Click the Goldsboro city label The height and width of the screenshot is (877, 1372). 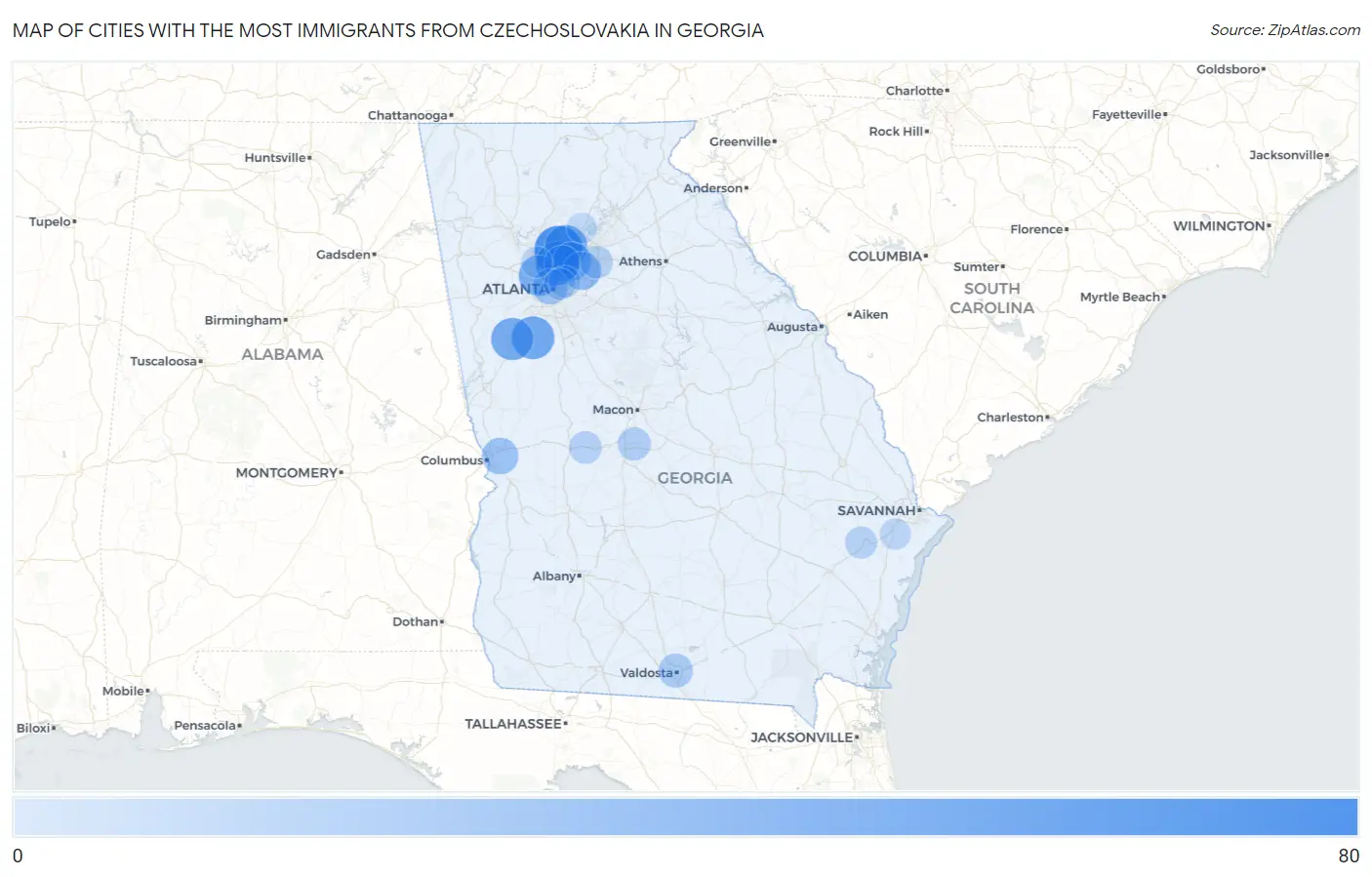click(1229, 70)
